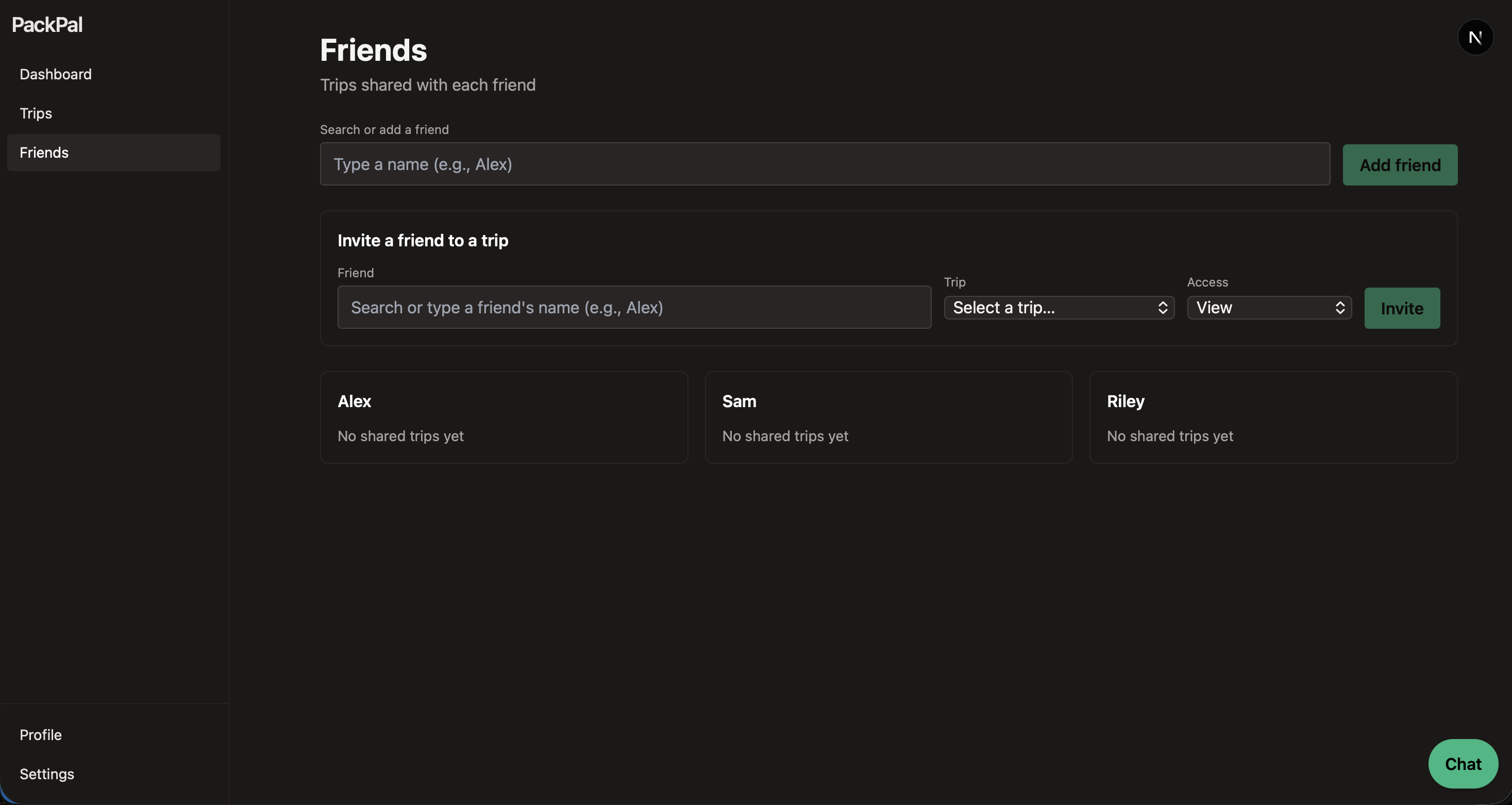Click the Friend name invite field
This screenshot has width=1512, height=805.
coord(634,307)
